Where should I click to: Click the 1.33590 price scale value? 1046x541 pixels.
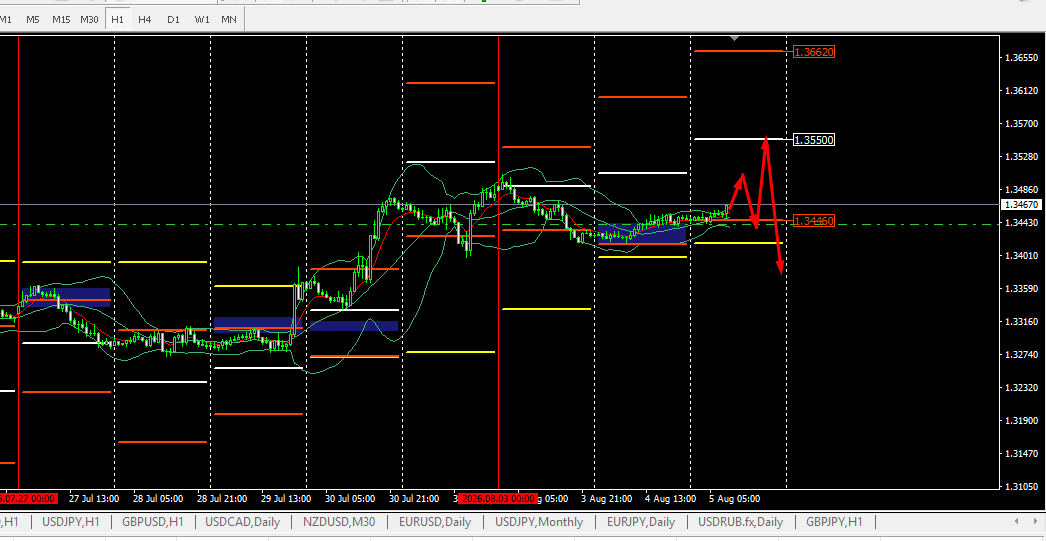1021,289
